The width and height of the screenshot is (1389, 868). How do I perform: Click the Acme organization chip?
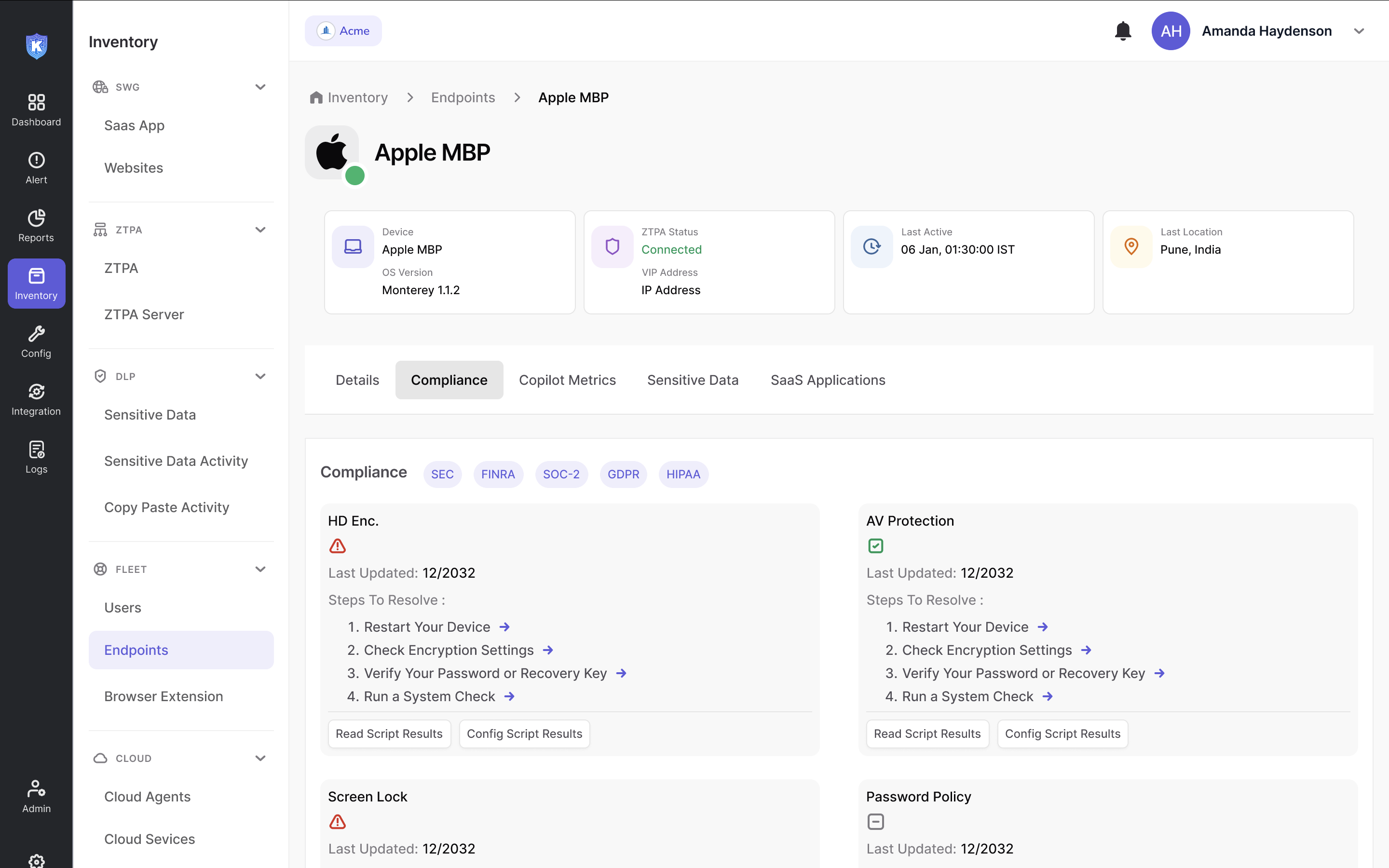click(x=343, y=31)
